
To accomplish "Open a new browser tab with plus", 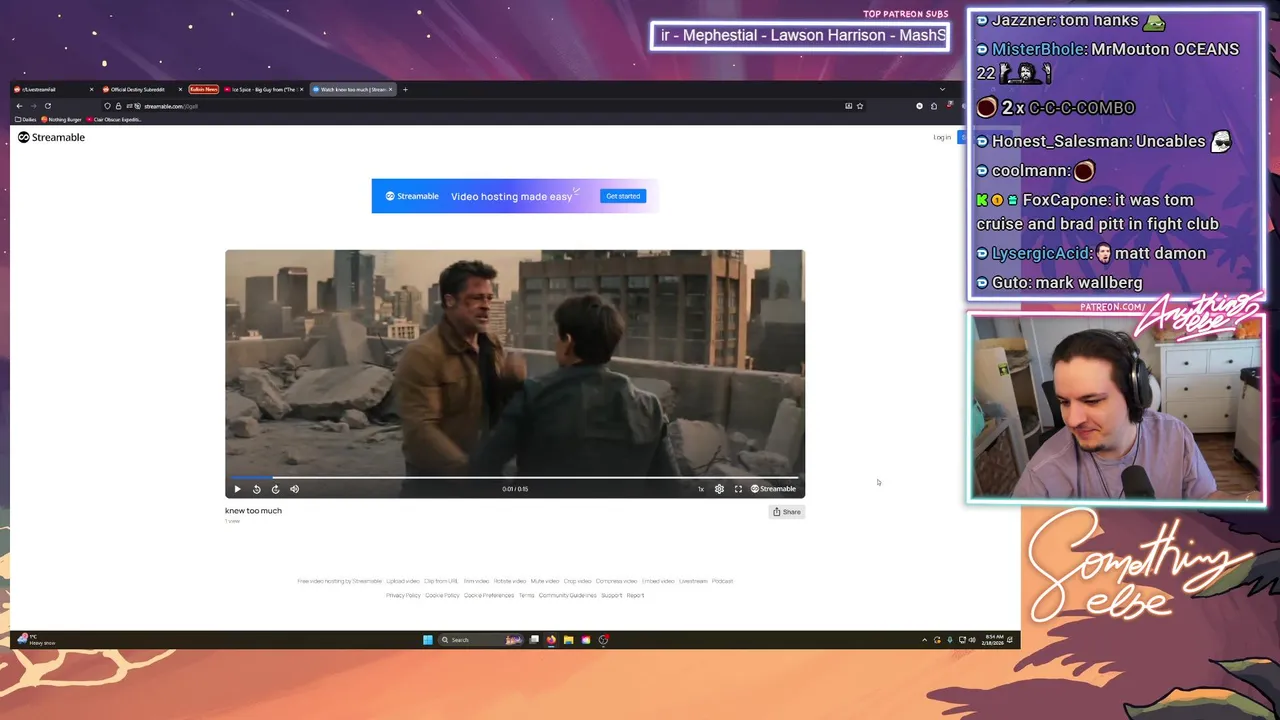I will (x=405, y=89).
